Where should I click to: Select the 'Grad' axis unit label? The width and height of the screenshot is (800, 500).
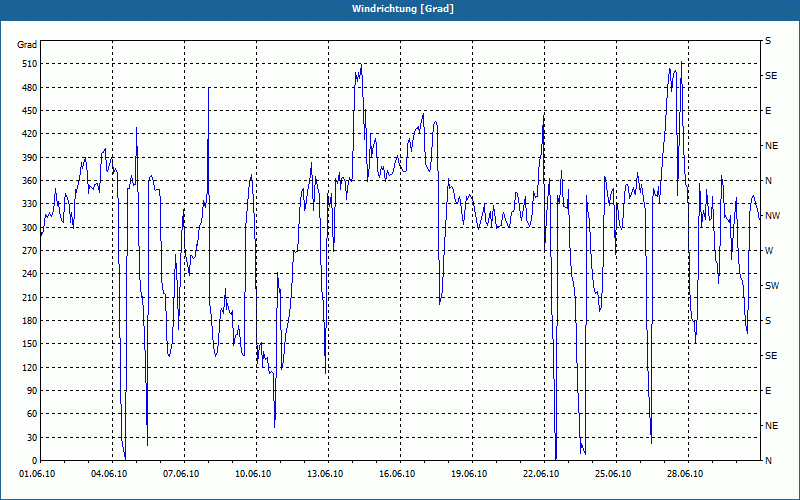[27, 45]
